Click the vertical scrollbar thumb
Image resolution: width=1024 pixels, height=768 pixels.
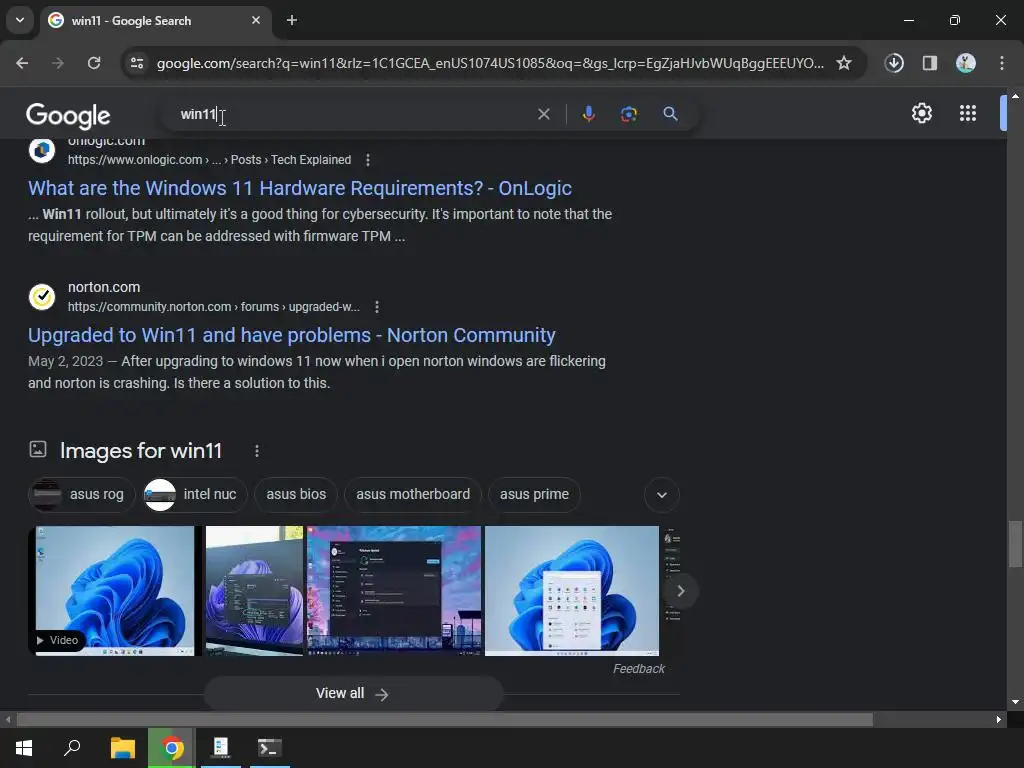1015,544
